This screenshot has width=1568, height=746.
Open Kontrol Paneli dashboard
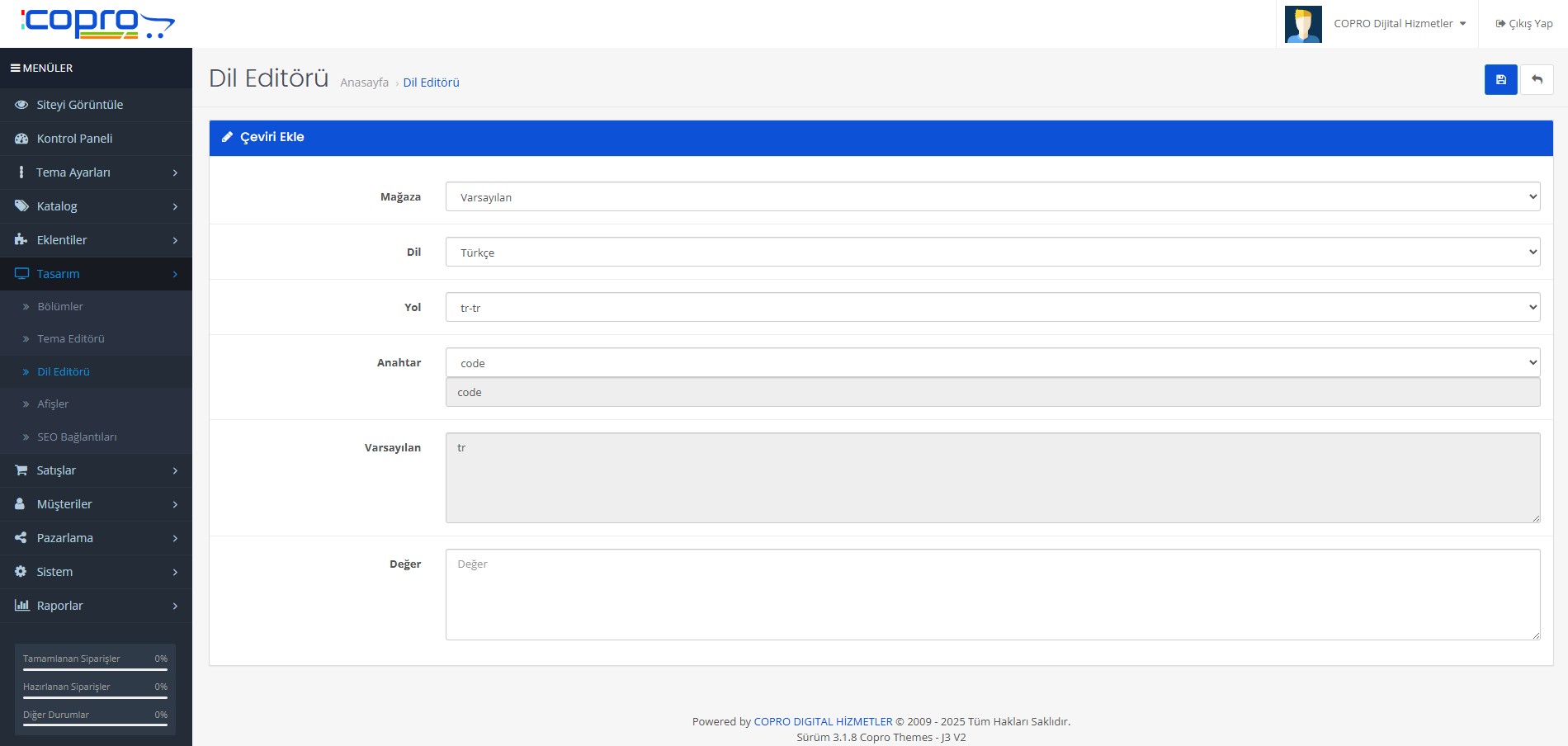tap(74, 139)
